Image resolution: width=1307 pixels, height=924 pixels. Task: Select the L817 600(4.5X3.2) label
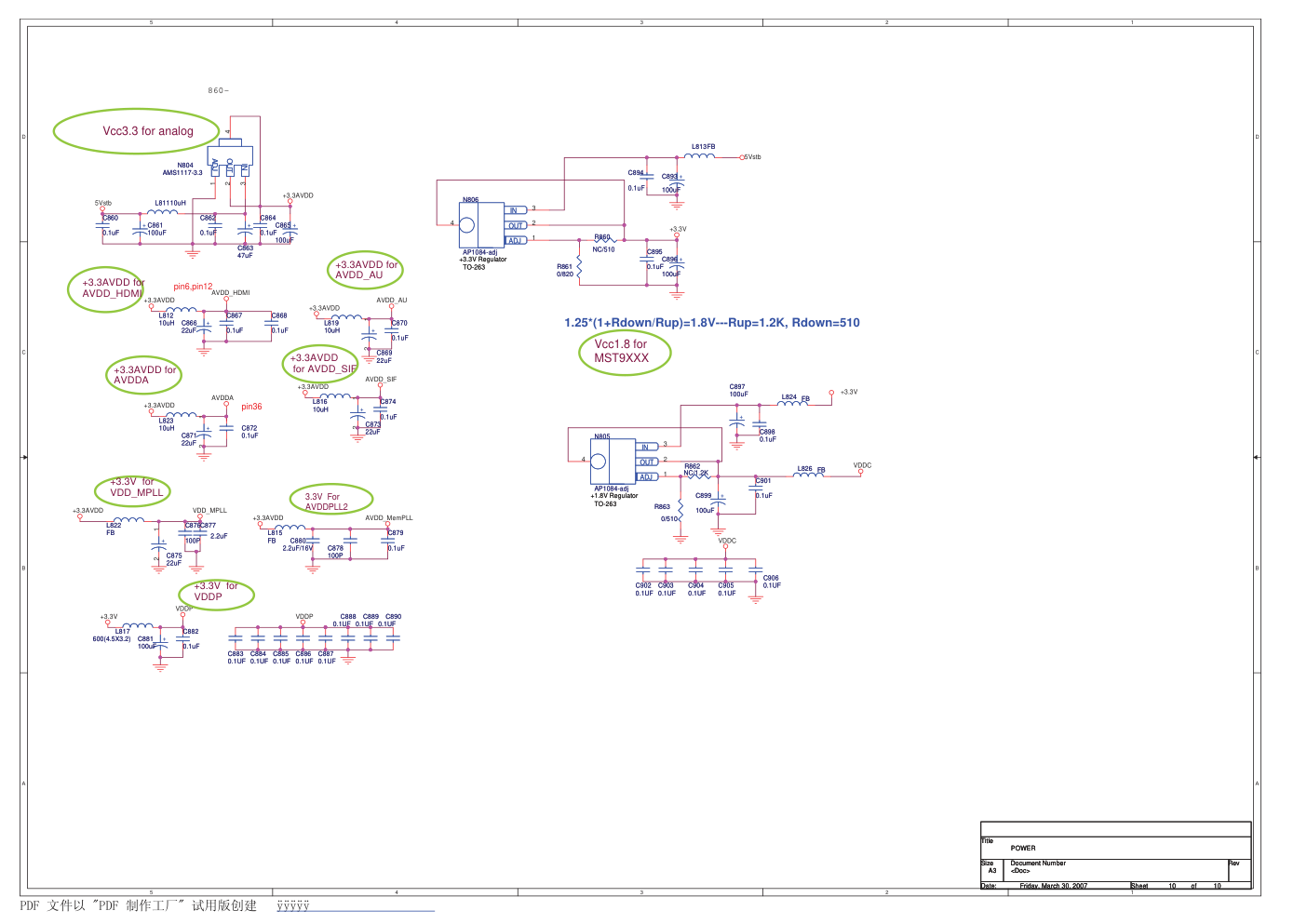pyautogui.click(x=112, y=636)
